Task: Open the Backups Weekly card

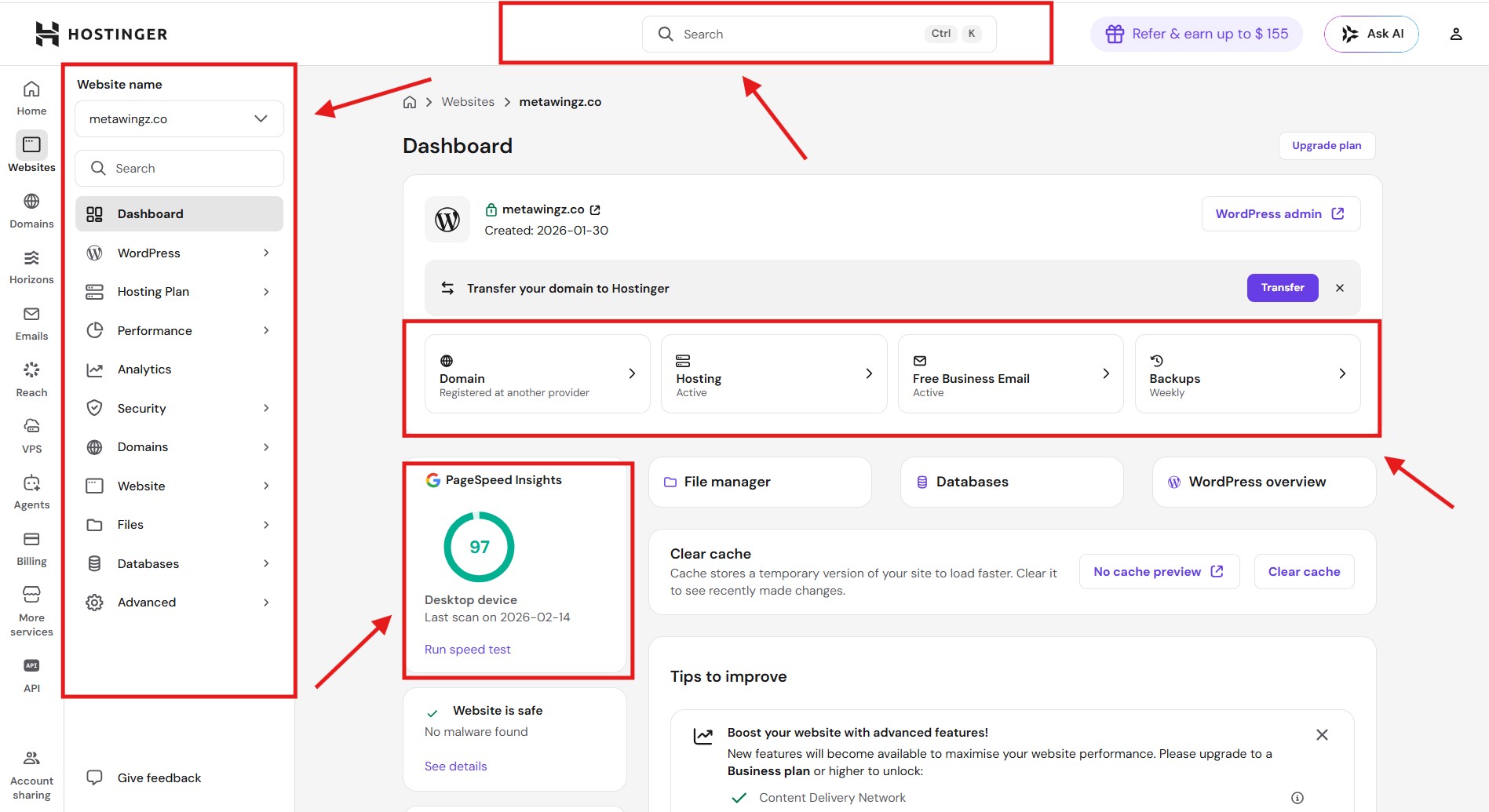Action: click(x=1248, y=373)
